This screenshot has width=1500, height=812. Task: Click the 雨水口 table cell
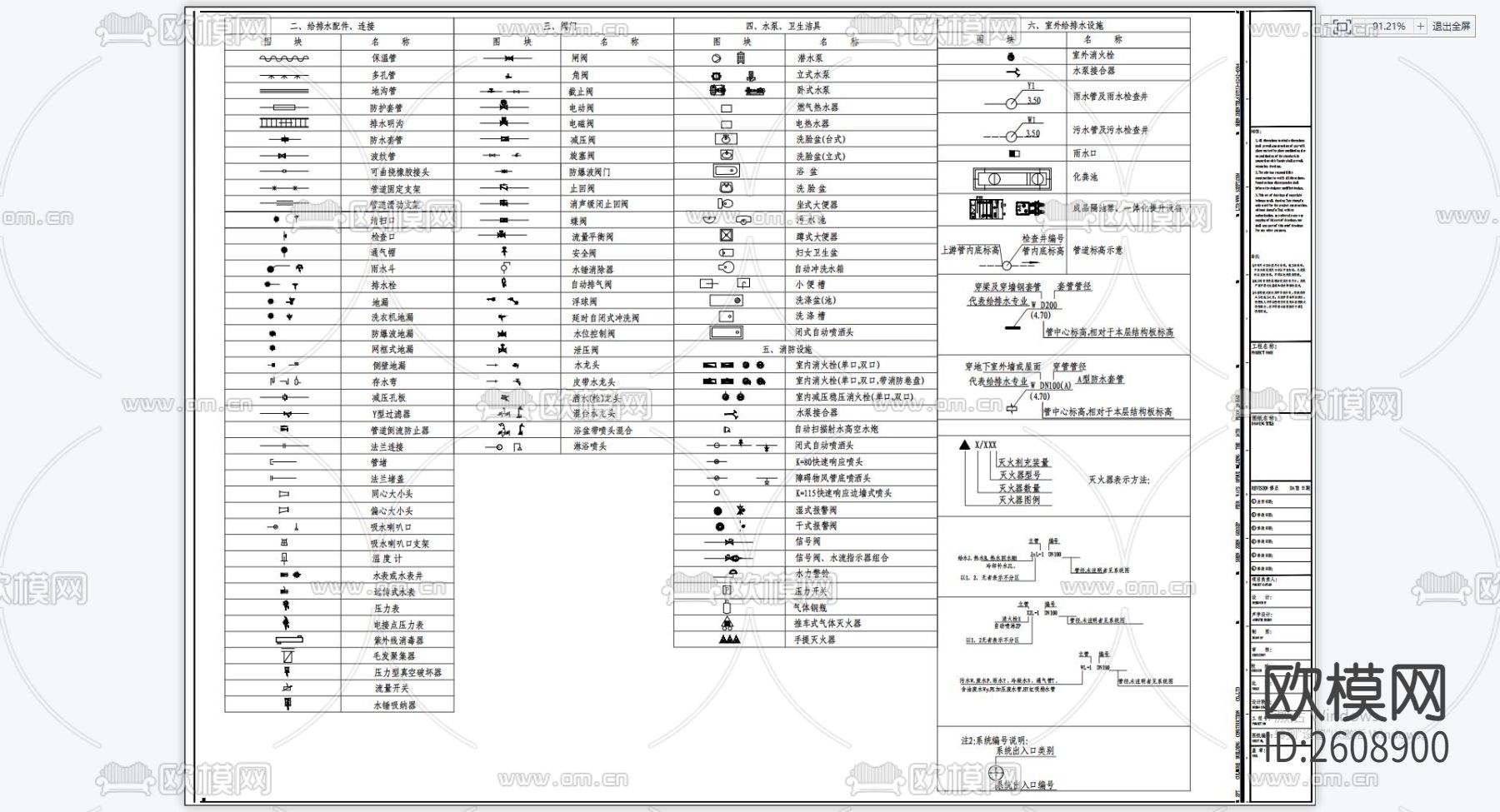1127,154
